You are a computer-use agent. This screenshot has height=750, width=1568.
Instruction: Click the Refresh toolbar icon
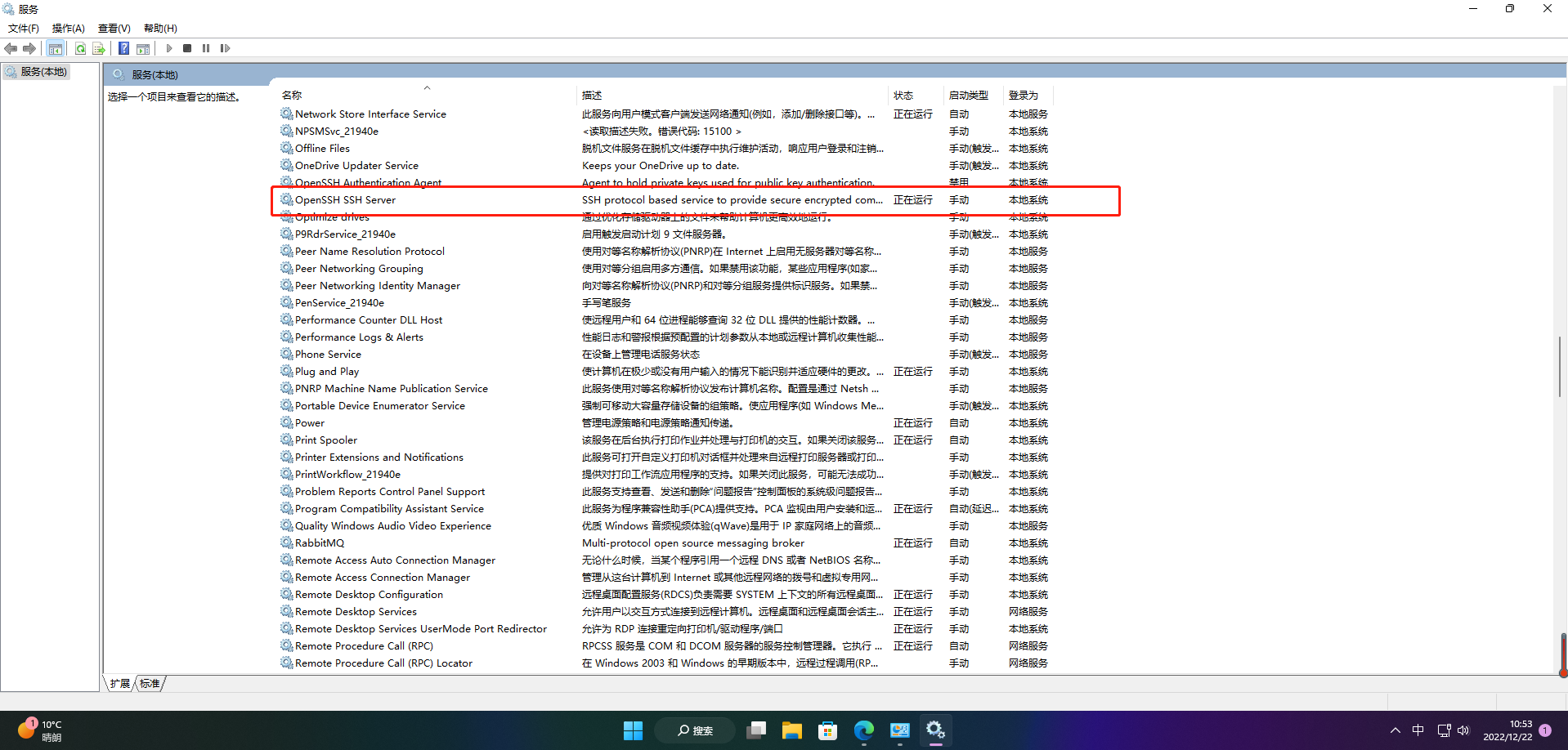[80, 48]
